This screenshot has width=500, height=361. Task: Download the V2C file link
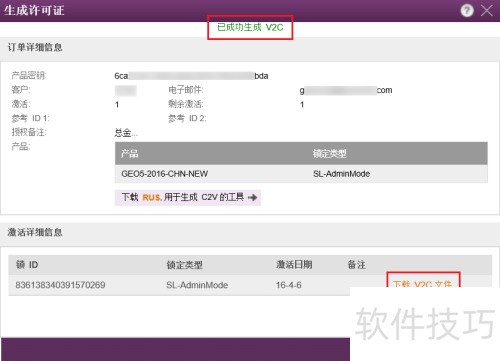[x=422, y=284]
